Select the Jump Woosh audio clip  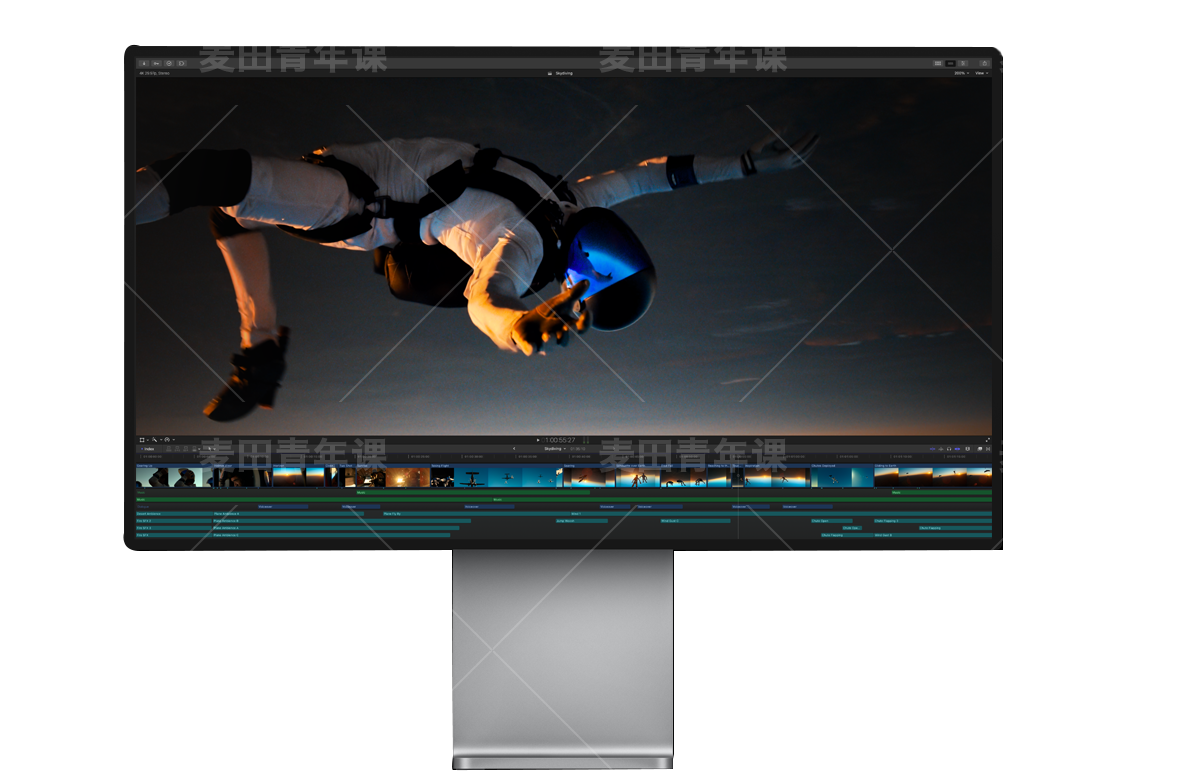582,521
